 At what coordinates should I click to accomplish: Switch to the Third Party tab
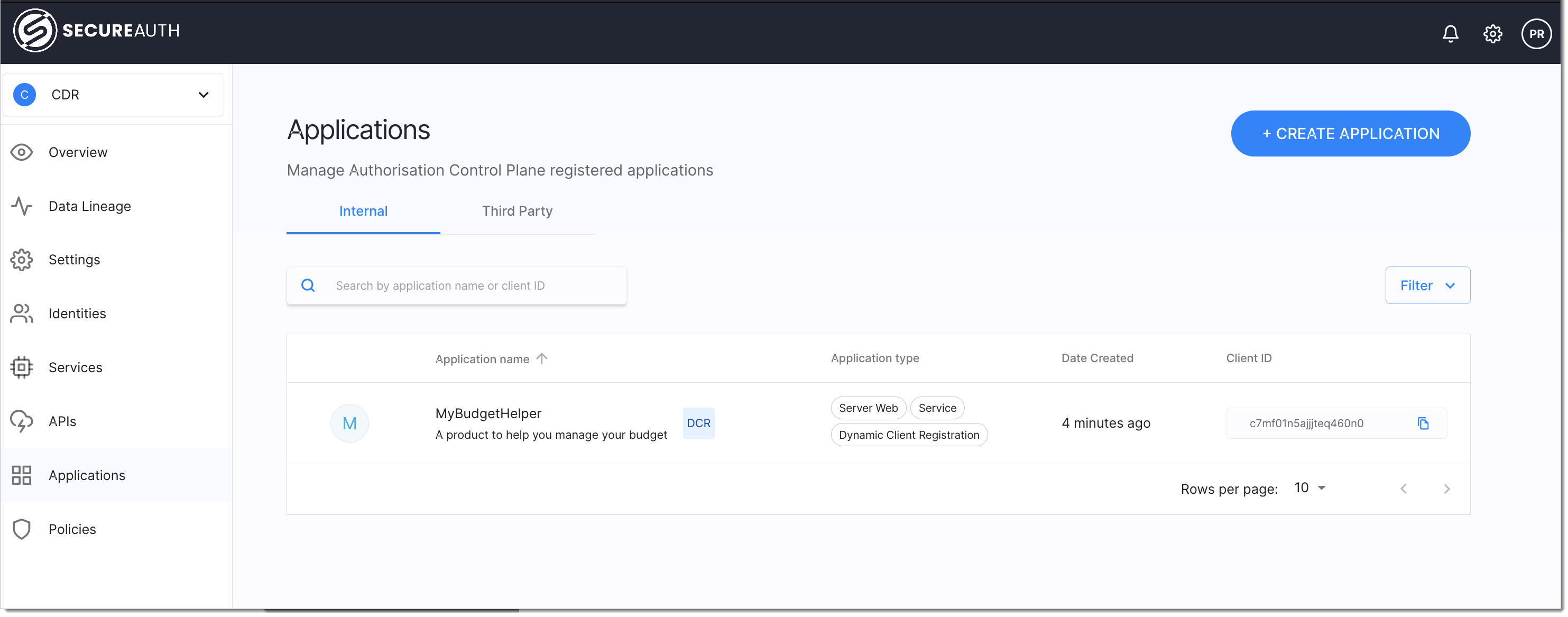(x=517, y=211)
